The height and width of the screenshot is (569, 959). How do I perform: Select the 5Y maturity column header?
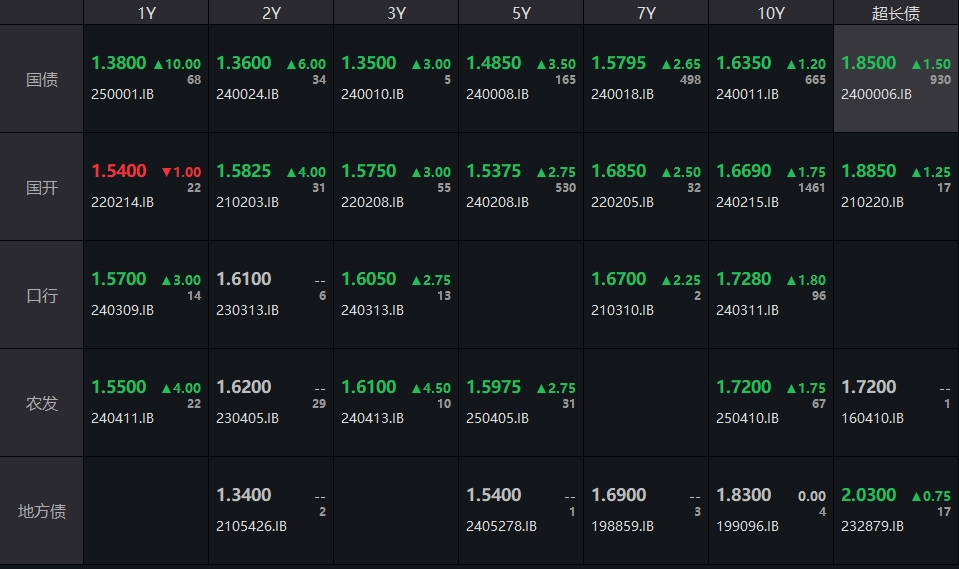pos(521,13)
